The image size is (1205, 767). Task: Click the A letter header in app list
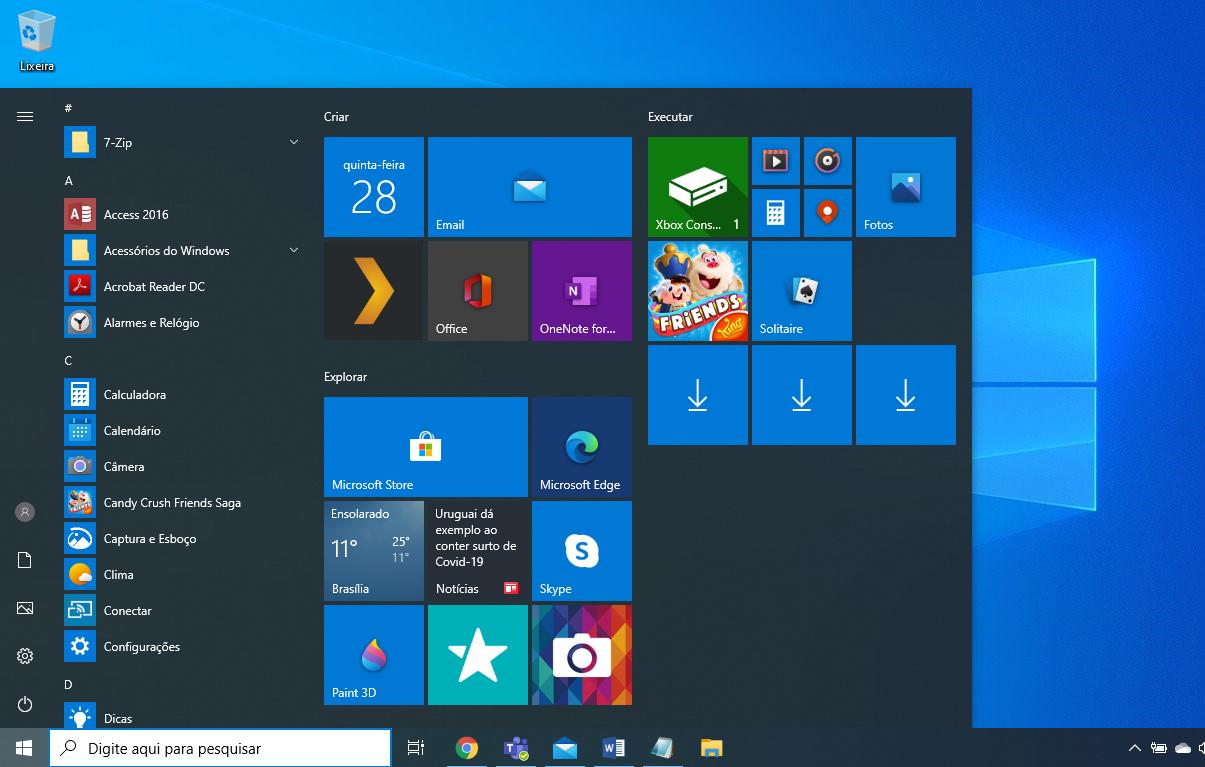pos(69,181)
